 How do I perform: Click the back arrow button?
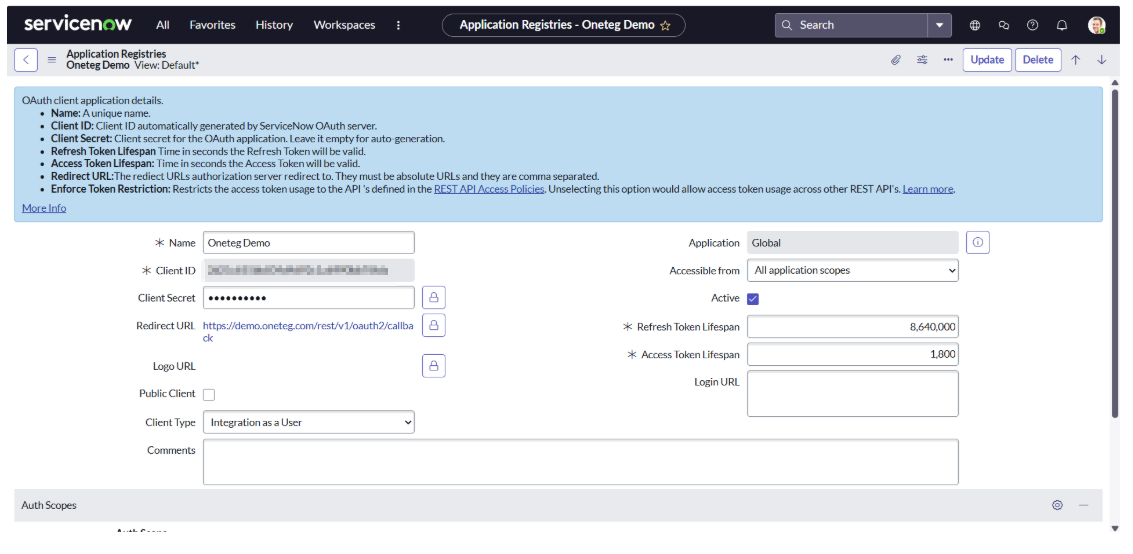26,60
